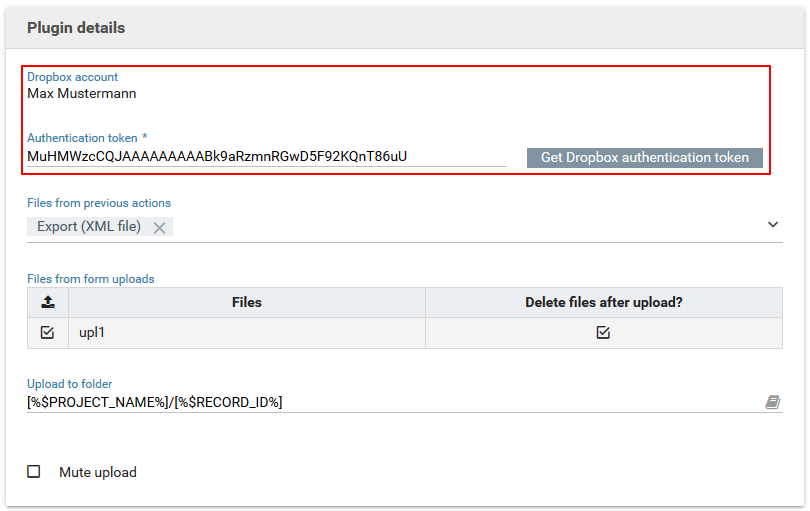
Task: Click into the Upload to folder field
Action: pyautogui.click(x=390, y=402)
